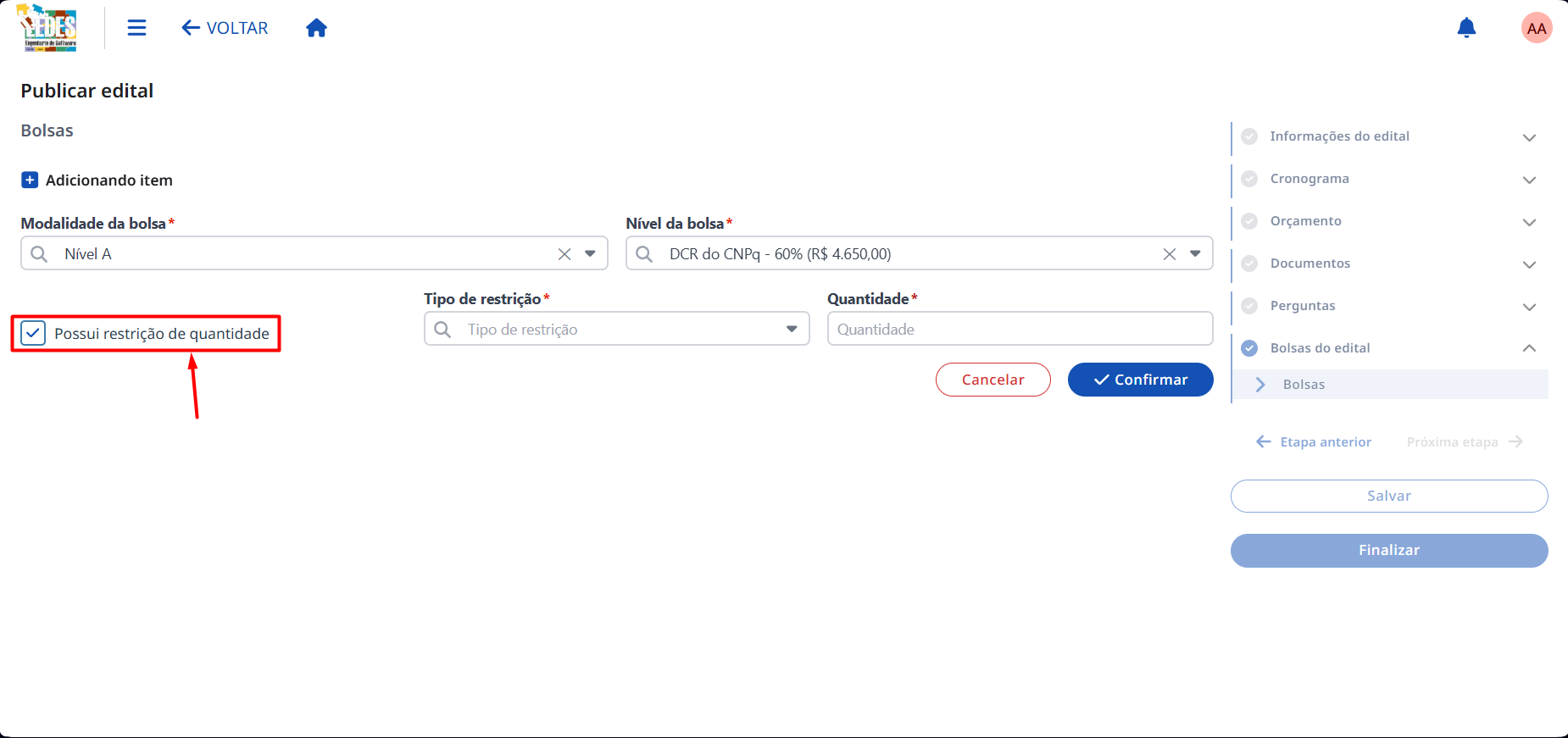The image size is (1568, 738).
Task: Open the Perguntas step label
Action: click(x=1303, y=306)
